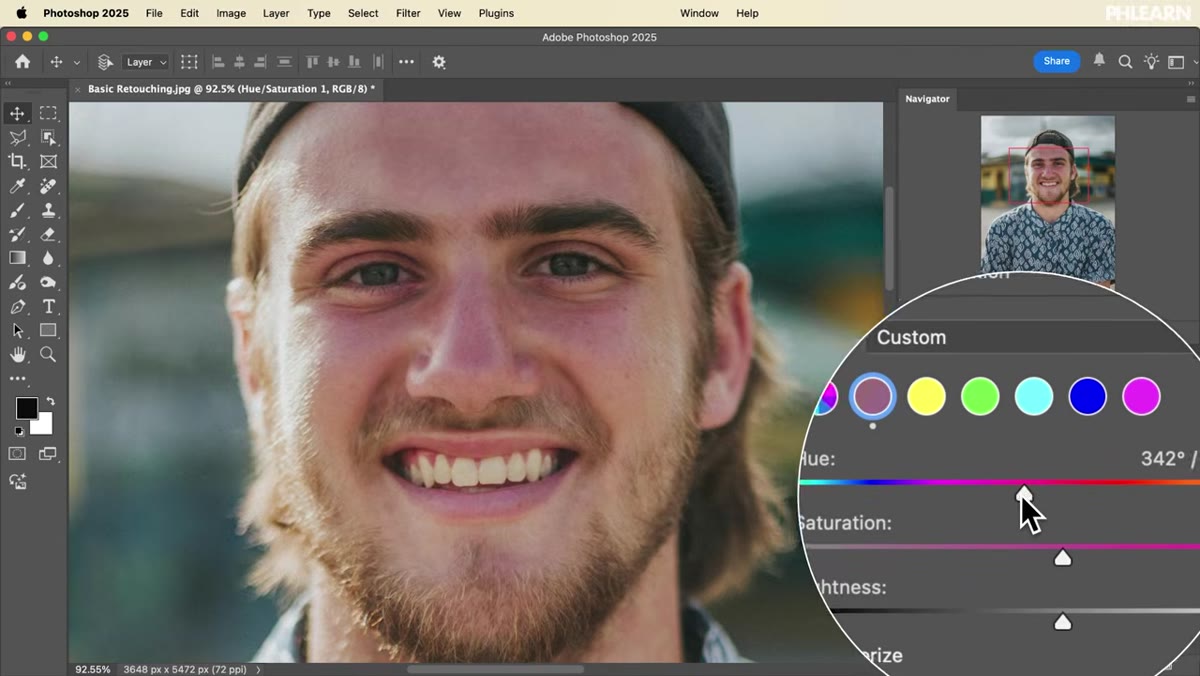1200x676 pixels.
Task: Open more align options three-dots
Action: [406, 62]
